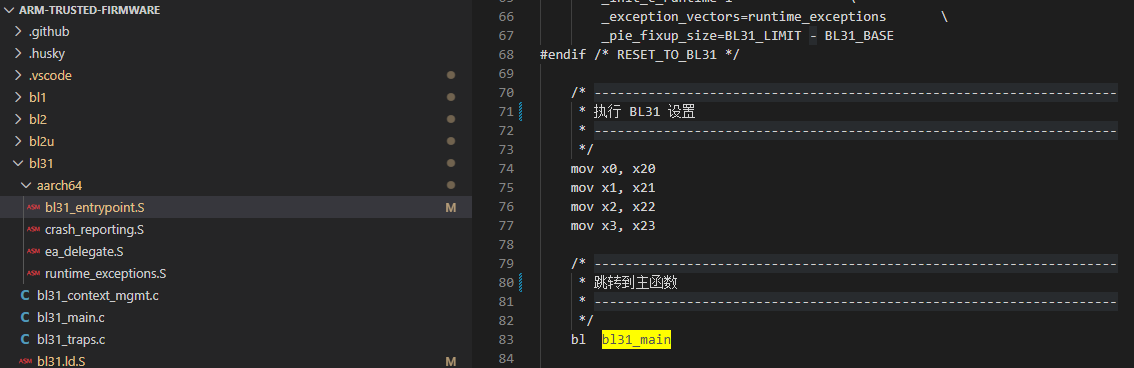
Task: Open bl31_context_mgmt.c file
Action: pos(98,295)
